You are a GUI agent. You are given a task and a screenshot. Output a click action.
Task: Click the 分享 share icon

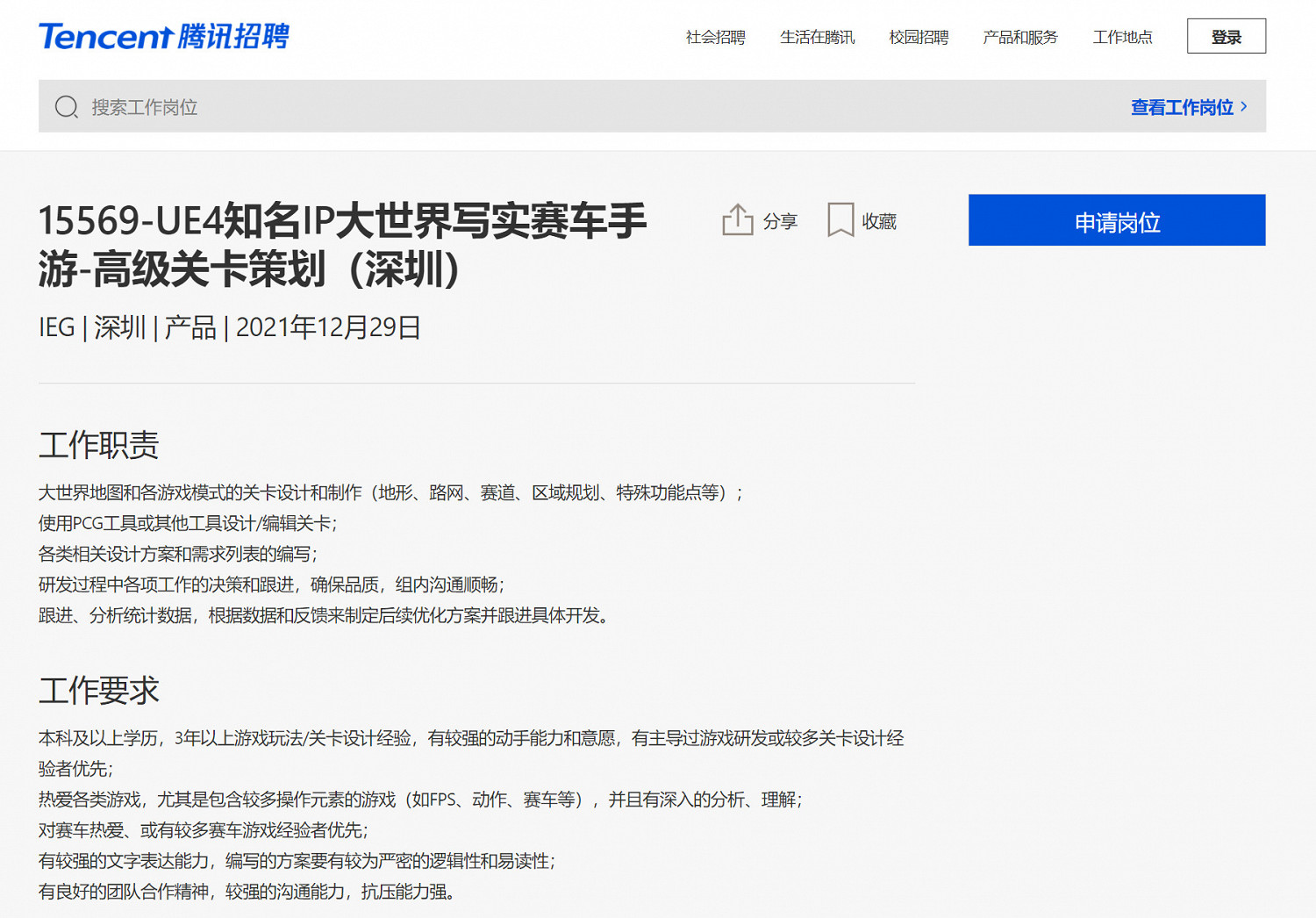click(x=738, y=219)
